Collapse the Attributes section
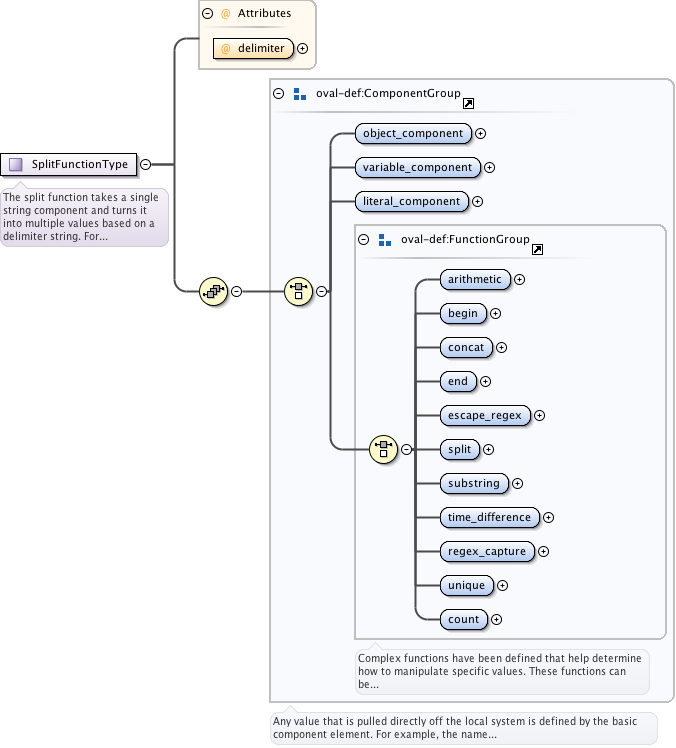The image size is (676, 748). [x=208, y=14]
